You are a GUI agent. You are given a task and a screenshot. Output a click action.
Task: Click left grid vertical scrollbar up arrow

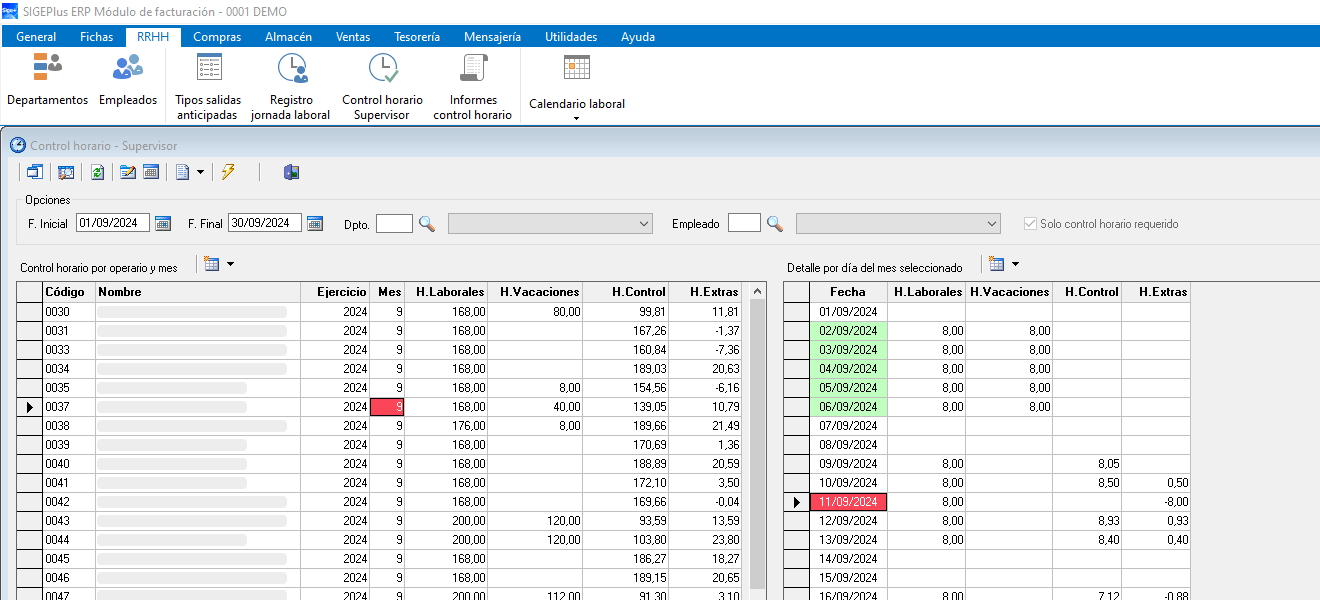tap(757, 291)
